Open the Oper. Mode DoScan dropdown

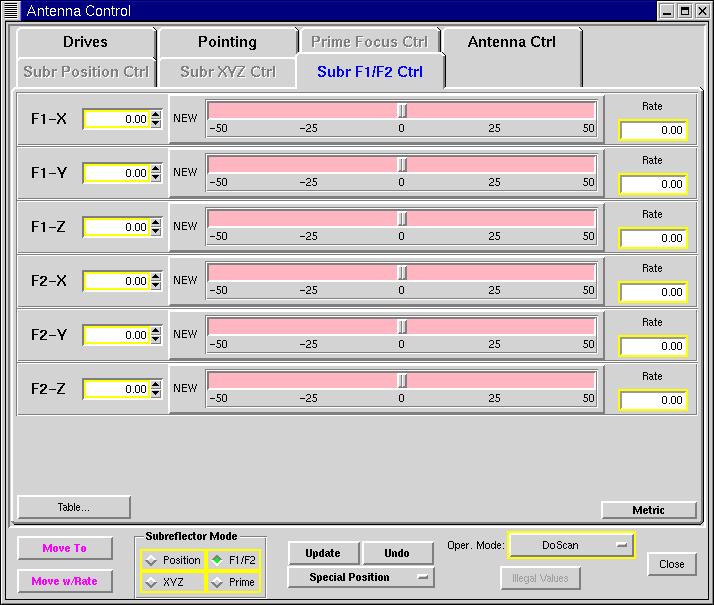coord(571,545)
